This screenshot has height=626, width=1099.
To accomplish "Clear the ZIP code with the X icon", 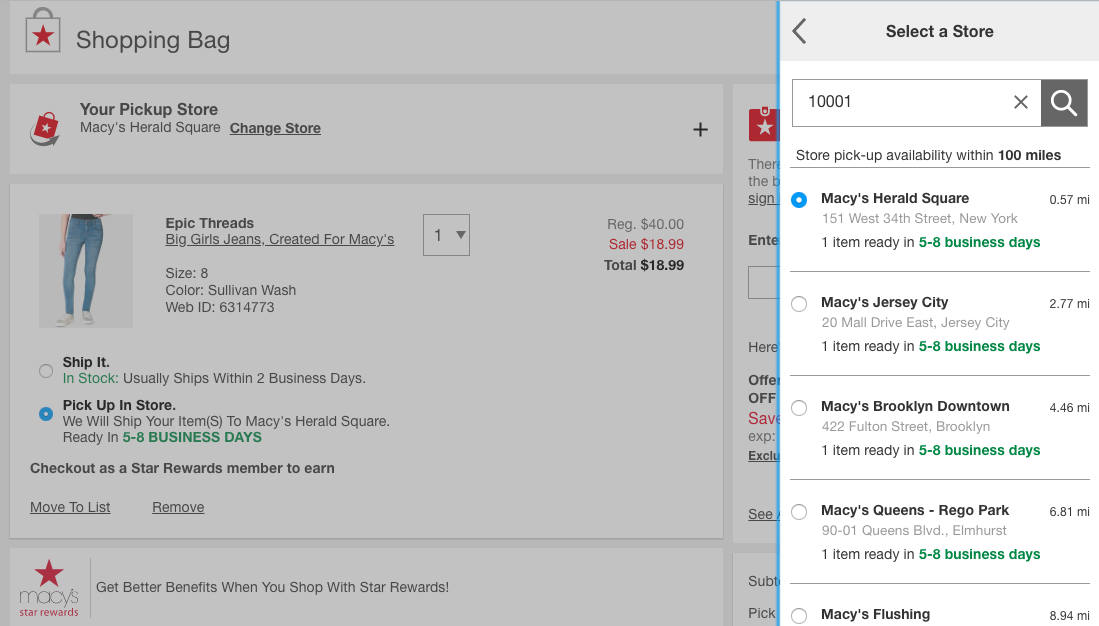I will (x=1020, y=102).
